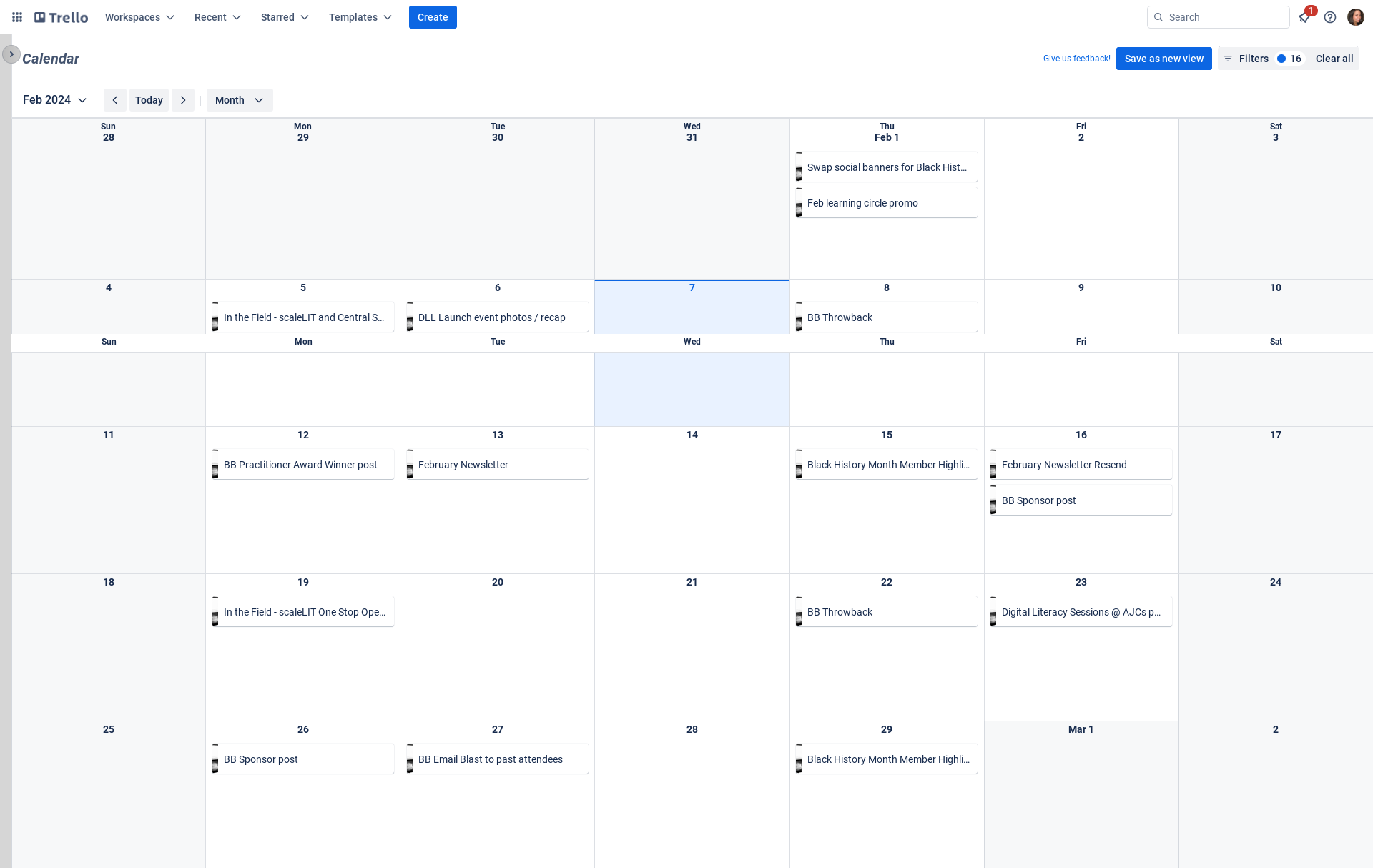Open the app switcher grid icon

[x=17, y=17]
